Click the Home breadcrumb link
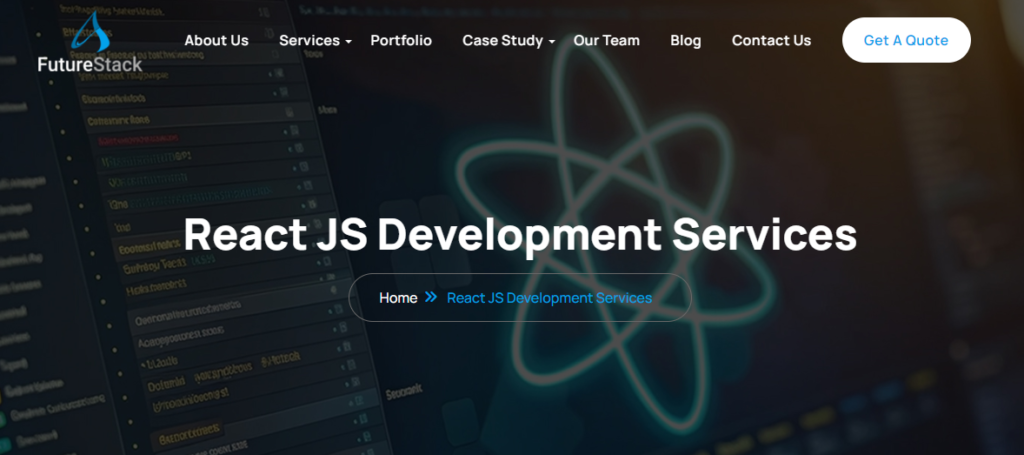 coord(398,298)
